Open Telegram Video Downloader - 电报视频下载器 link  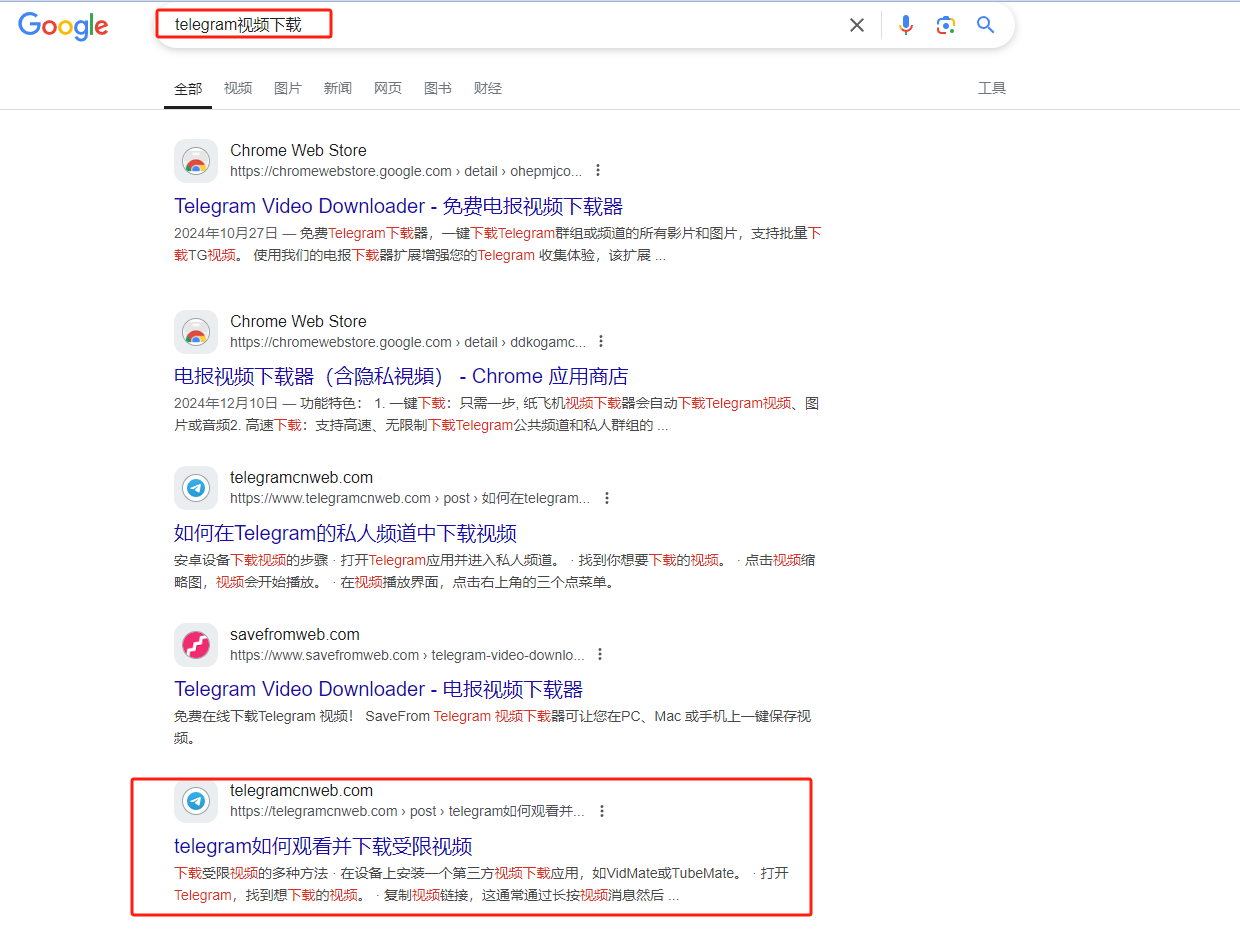[378, 689]
